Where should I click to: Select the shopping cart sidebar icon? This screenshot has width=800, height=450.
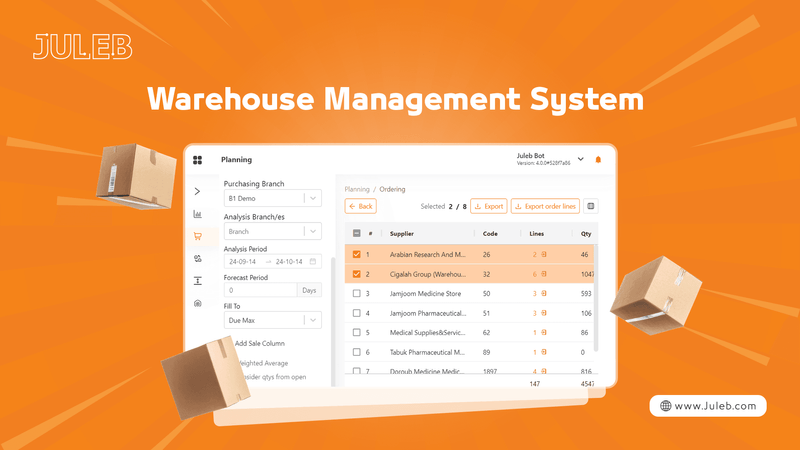pyautogui.click(x=197, y=236)
